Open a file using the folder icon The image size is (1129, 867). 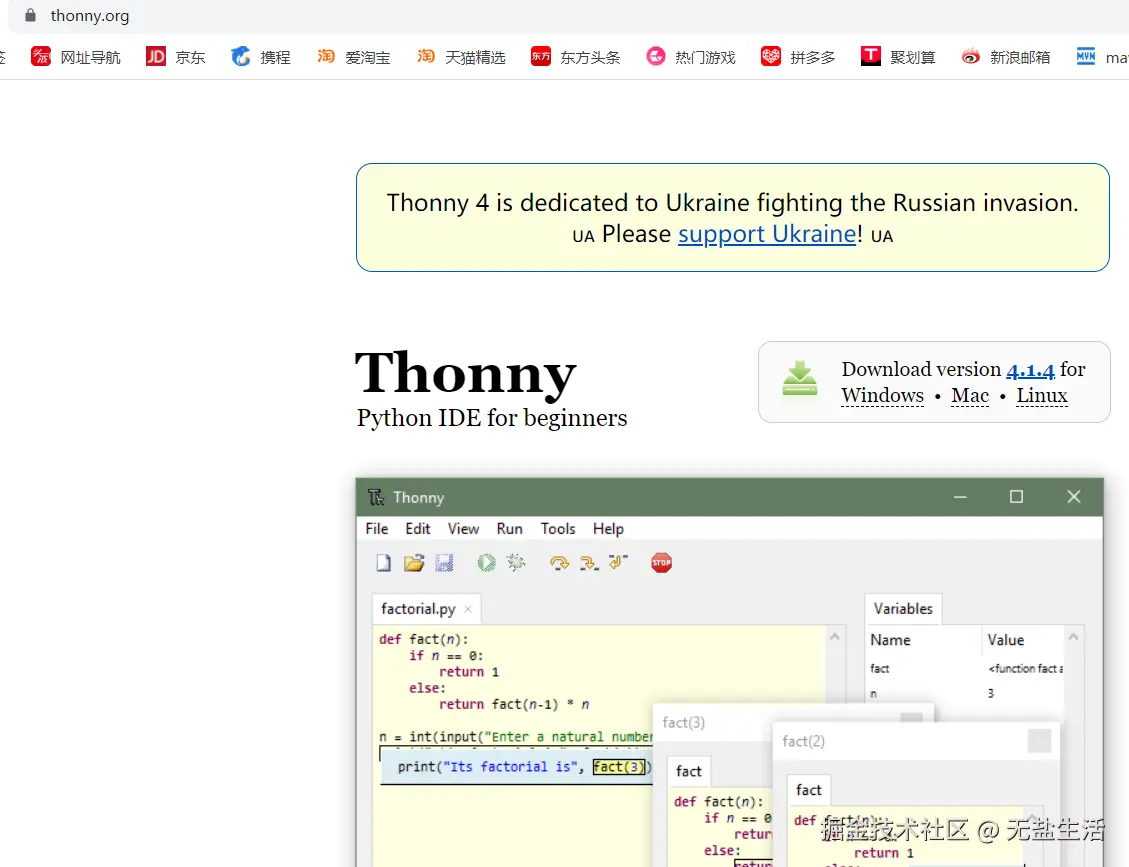pyautogui.click(x=414, y=562)
